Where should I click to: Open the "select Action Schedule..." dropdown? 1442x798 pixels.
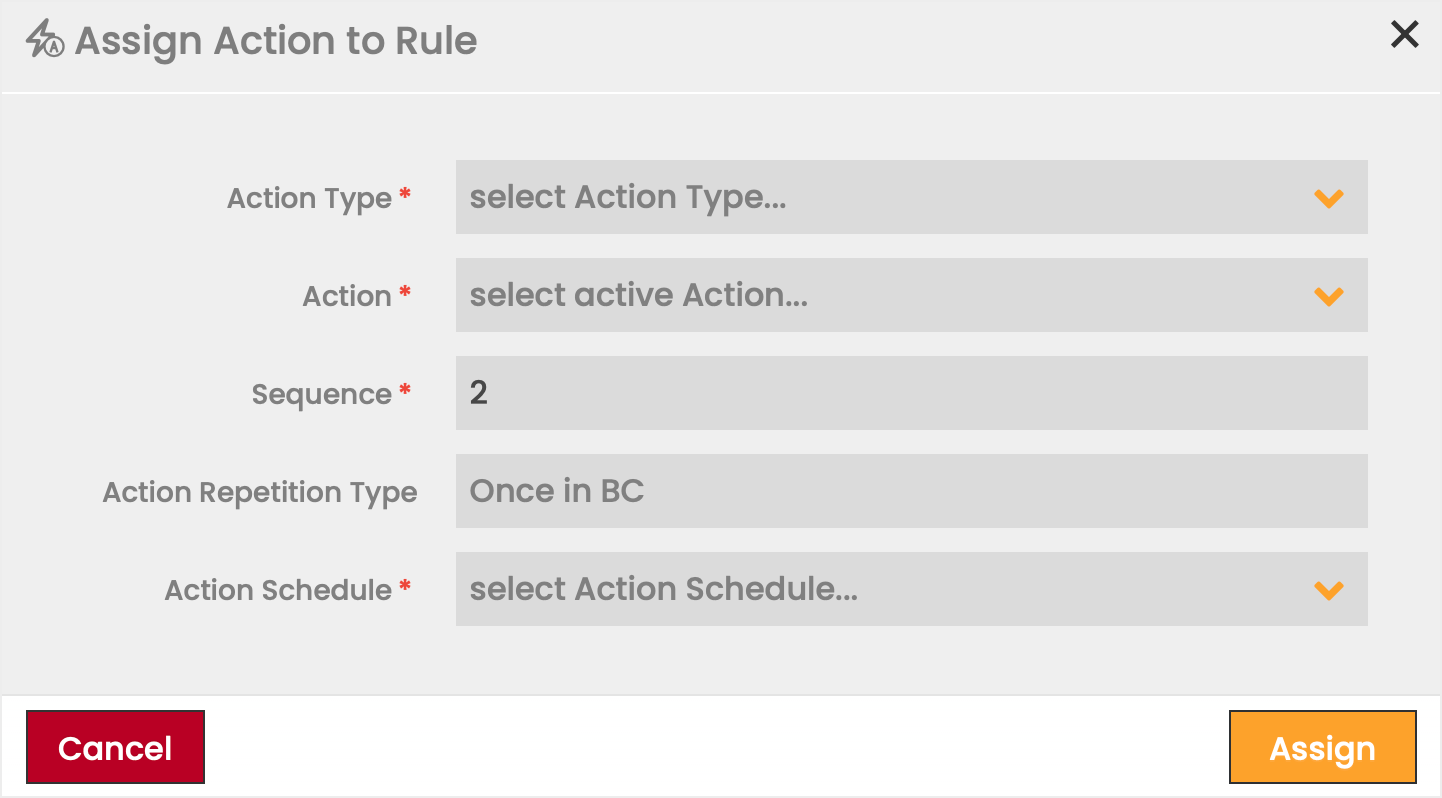(880, 590)
